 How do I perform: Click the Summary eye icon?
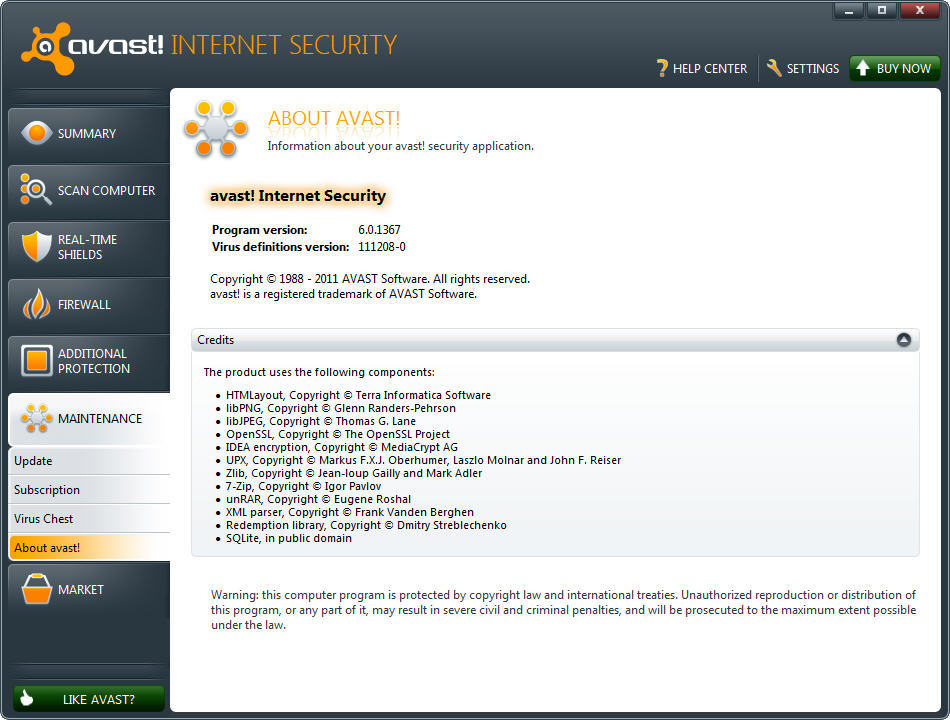pyautogui.click(x=36, y=133)
